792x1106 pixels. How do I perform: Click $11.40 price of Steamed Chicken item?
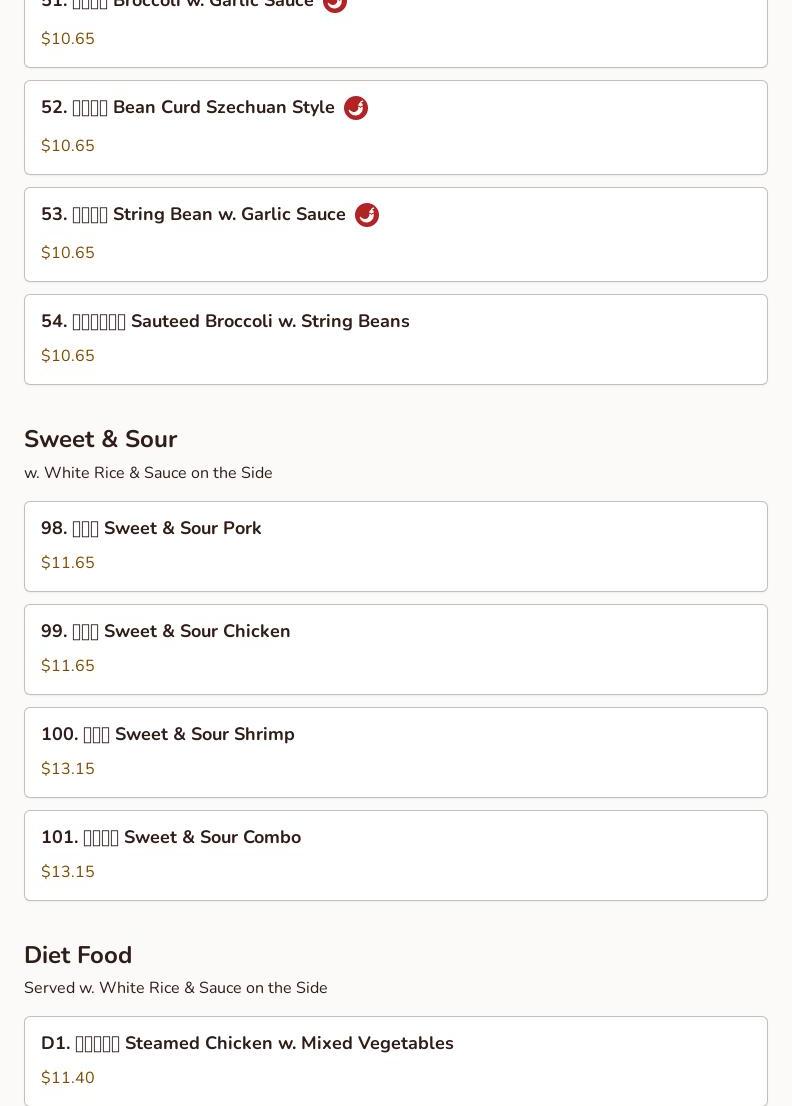pos(68,1078)
